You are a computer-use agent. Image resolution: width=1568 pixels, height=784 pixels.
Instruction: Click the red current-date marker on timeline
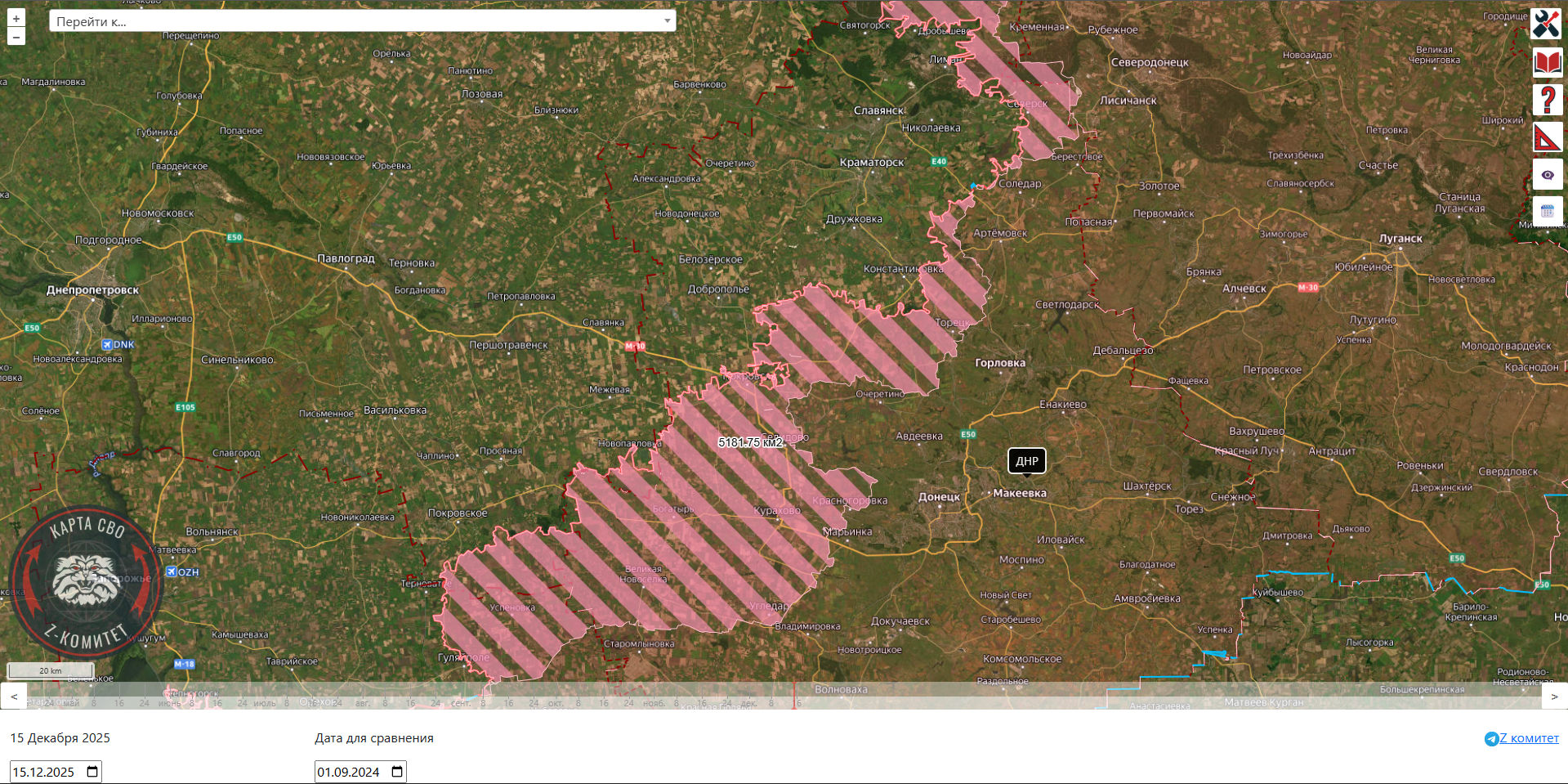click(794, 696)
